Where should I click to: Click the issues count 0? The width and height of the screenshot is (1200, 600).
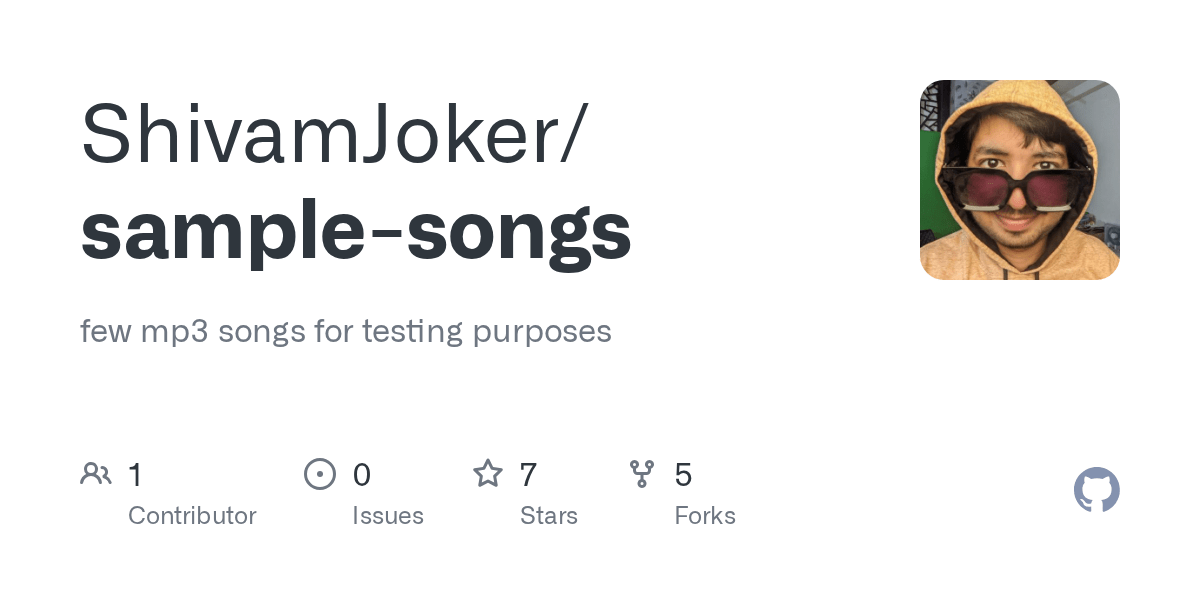click(362, 474)
